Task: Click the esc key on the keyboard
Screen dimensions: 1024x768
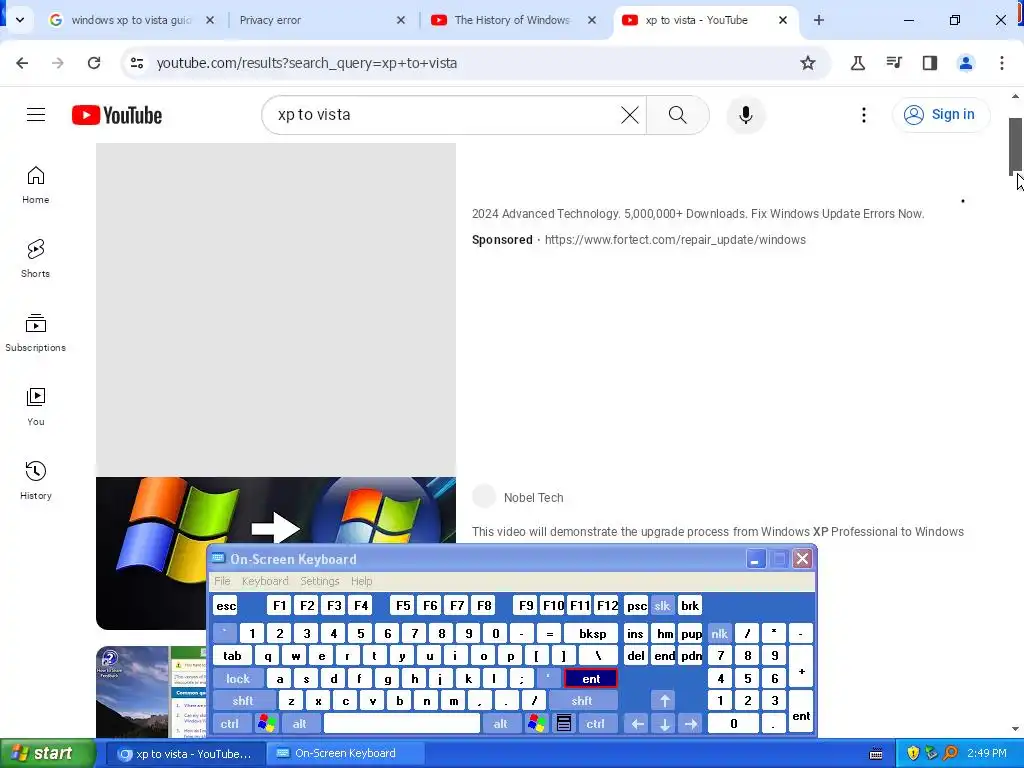Action: 226,605
